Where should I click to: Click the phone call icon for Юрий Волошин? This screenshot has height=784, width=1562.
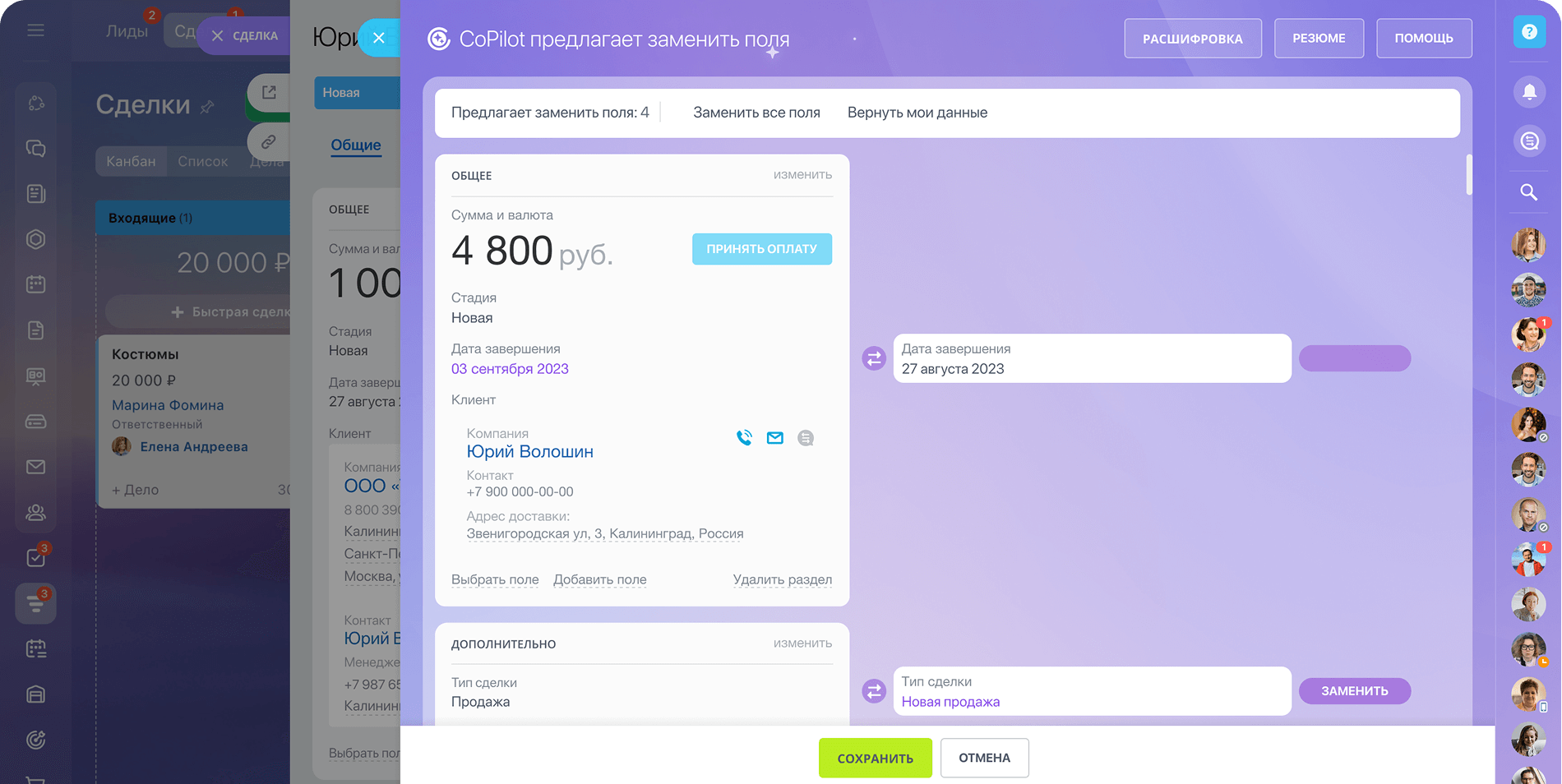pyautogui.click(x=744, y=438)
